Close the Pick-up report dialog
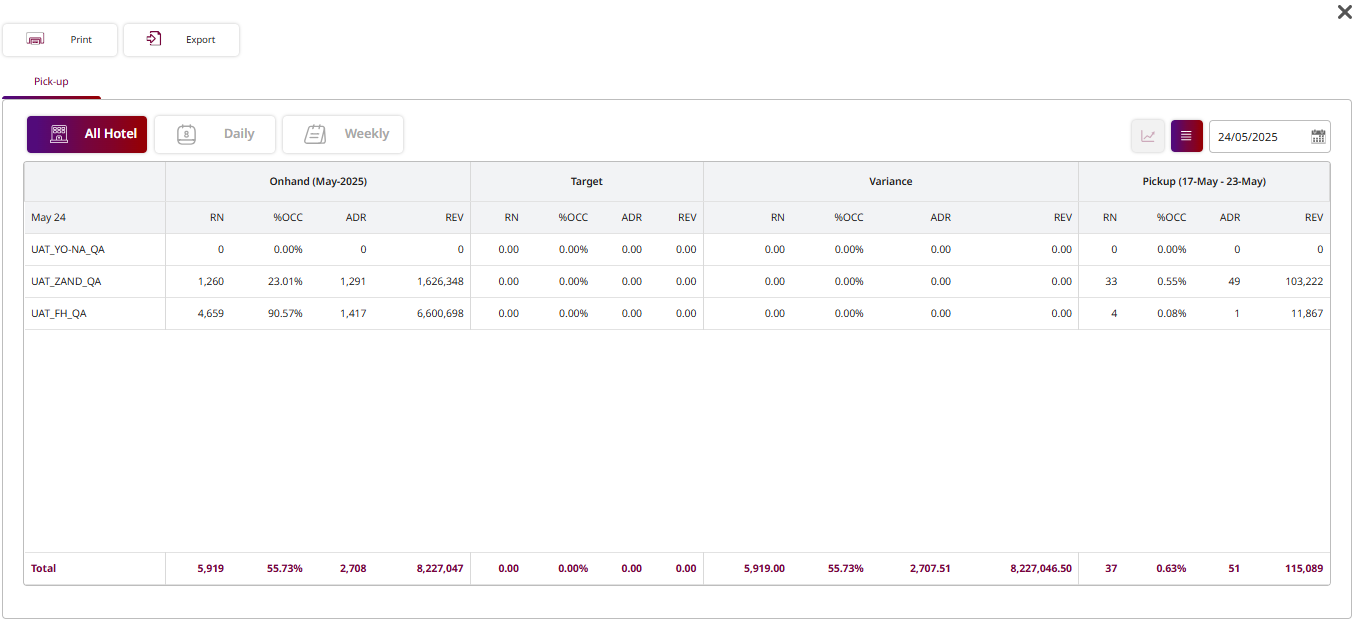1357x630 pixels. pyautogui.click(x=1344, y=12)
